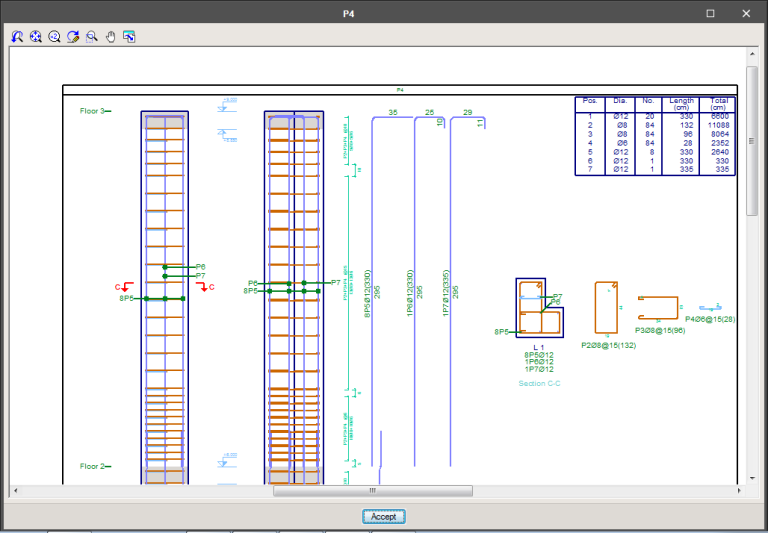Click the Floor 3 level label
Screen dimensions: 768x533
click(x=92, y=111)
